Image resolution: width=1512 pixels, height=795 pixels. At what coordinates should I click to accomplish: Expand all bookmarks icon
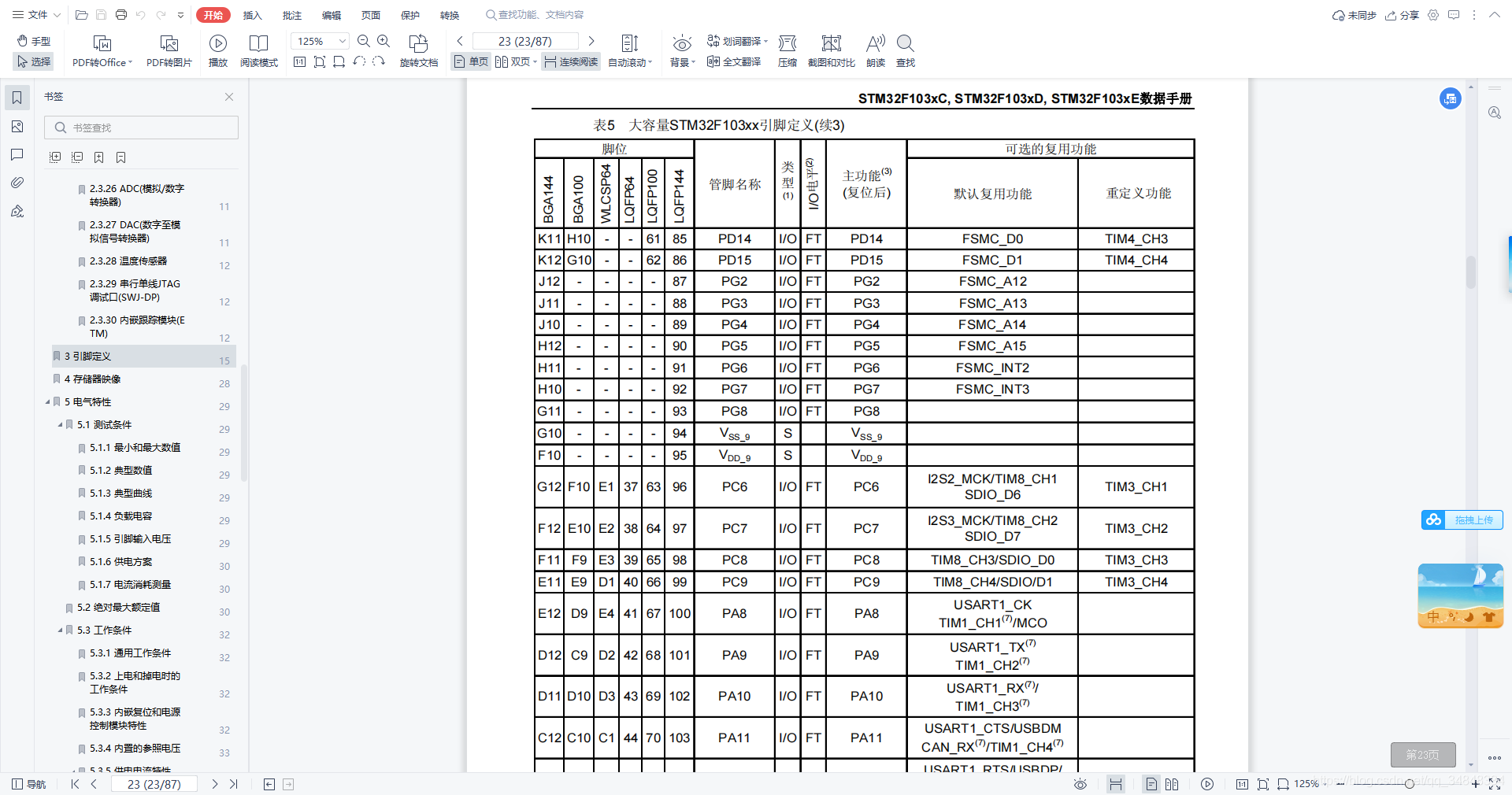coord(55,157)
